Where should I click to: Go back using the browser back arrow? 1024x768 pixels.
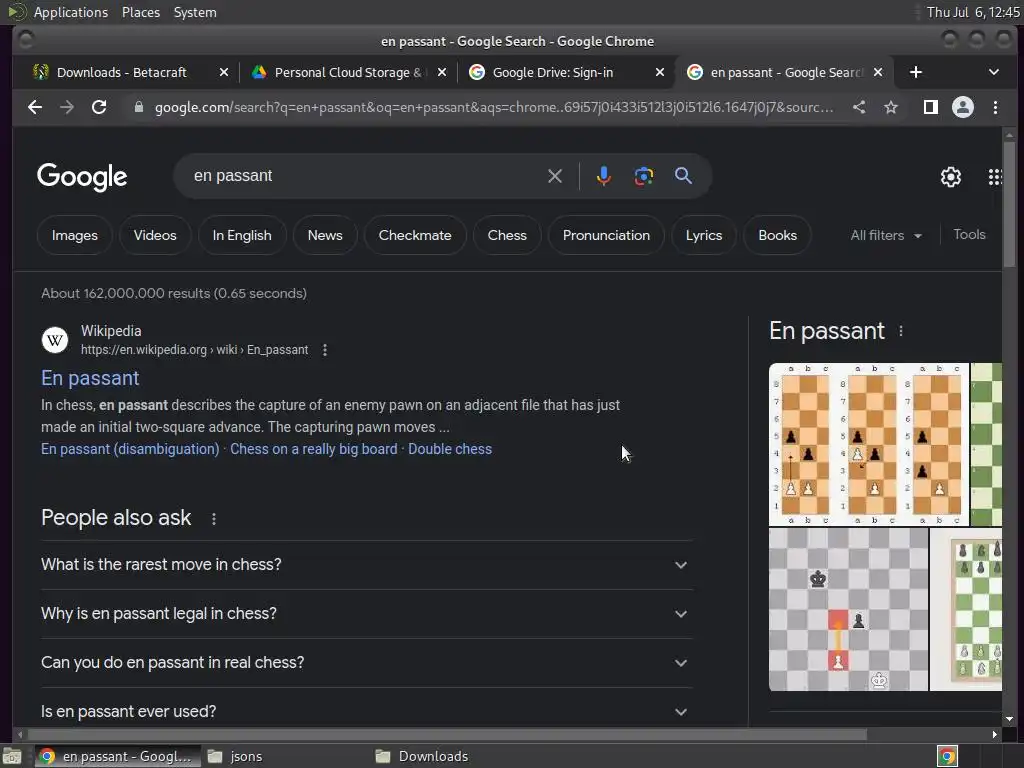pyautogui.click(x=35, y=107)
